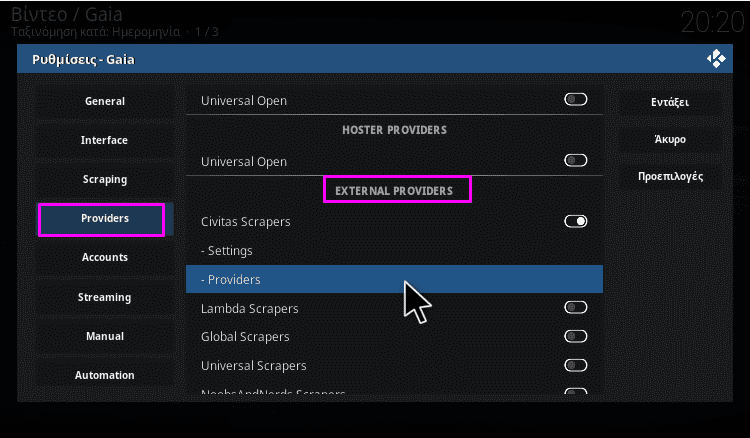Viewport: 750px width, 438px height.
Task: Enable the Global Scrapers toggle
Action: point(575,337)
